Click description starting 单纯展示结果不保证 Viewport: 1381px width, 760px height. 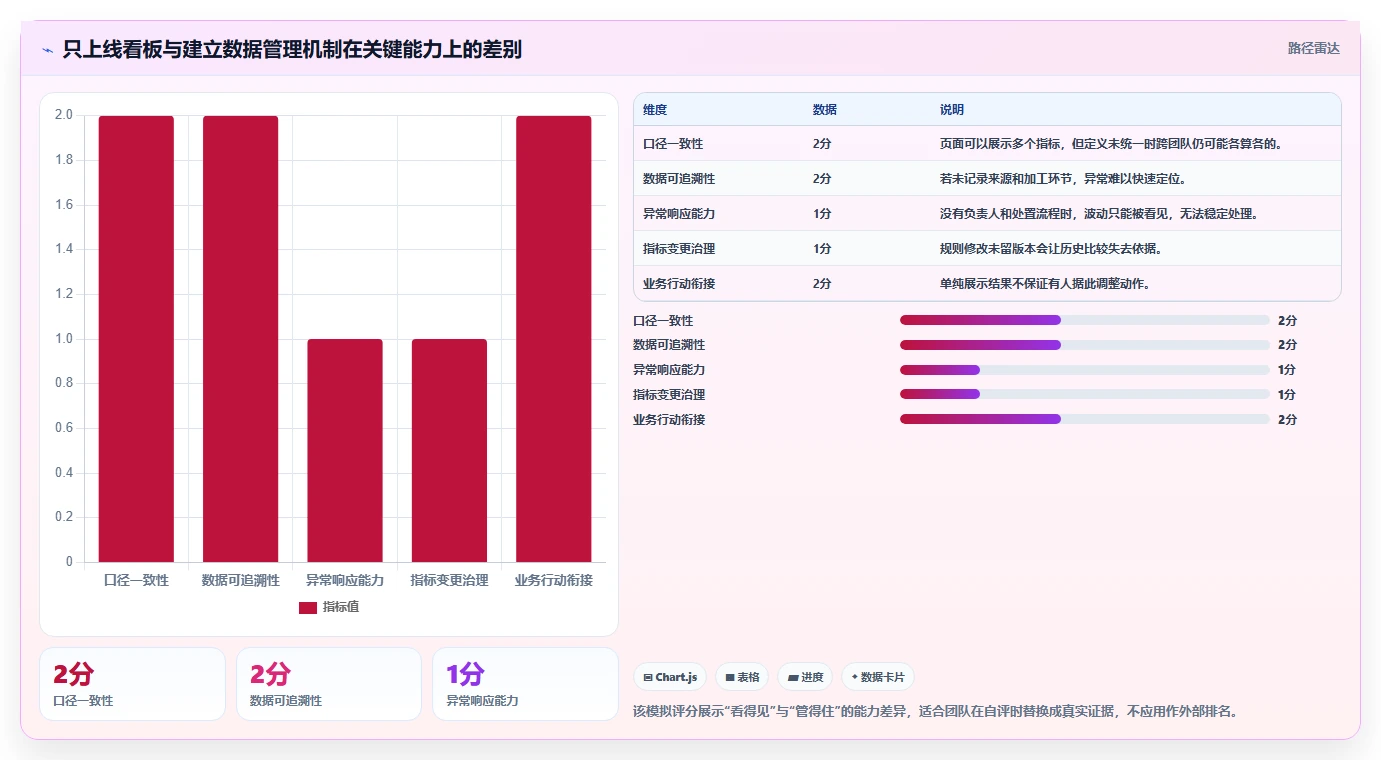point(1045,284)
